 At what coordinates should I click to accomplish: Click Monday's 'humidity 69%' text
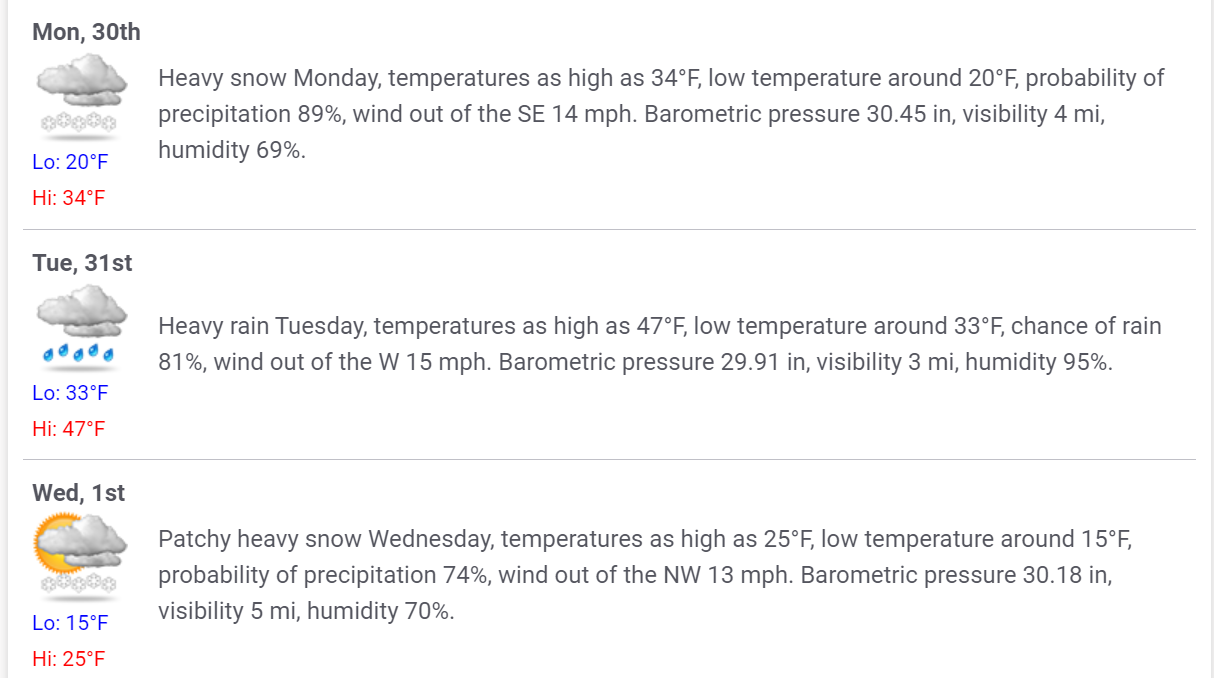click(x=231, y=150)
